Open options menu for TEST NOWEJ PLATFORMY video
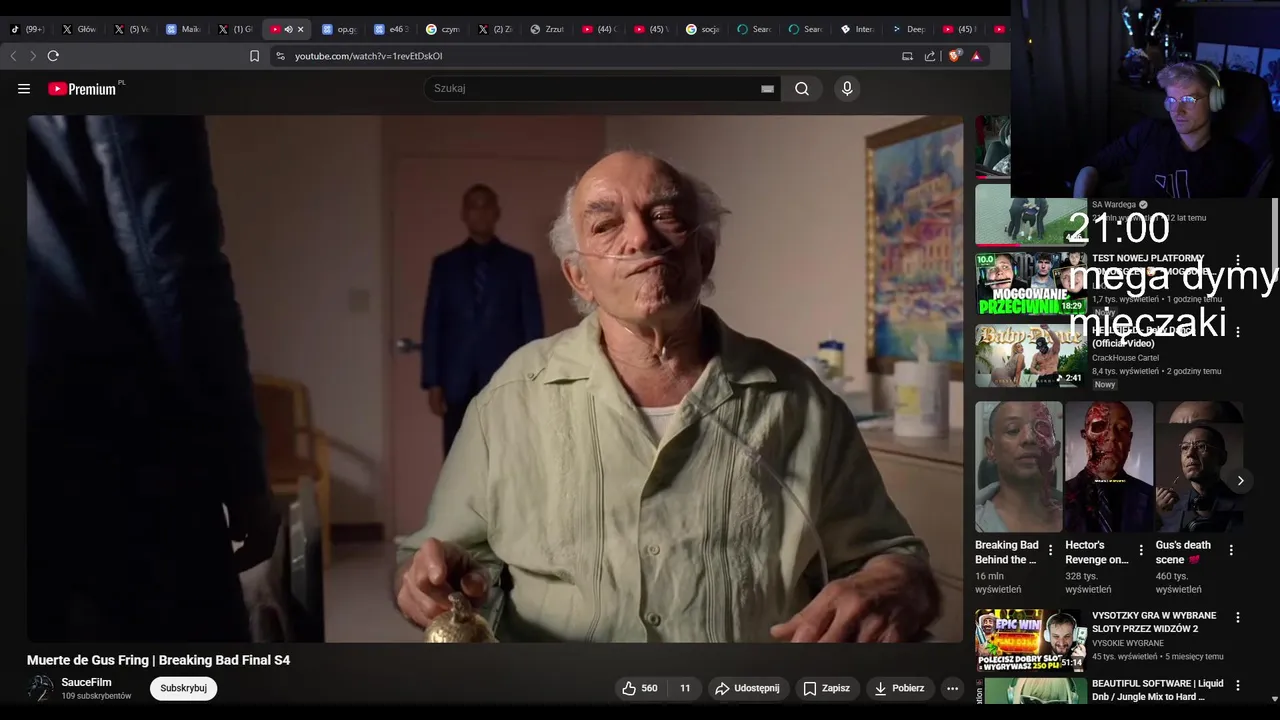1280x720 pixels. click(x=1238, y=260)
